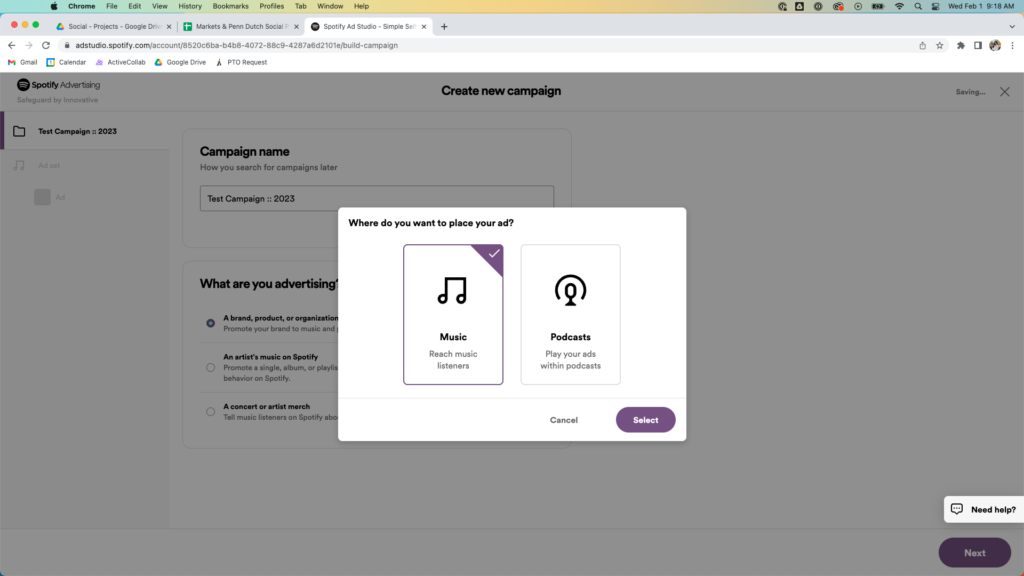This screenshot has height=576, width=1024.
Task: Open the Chrome three-dot menu
Action: (x=1012, y=45)
